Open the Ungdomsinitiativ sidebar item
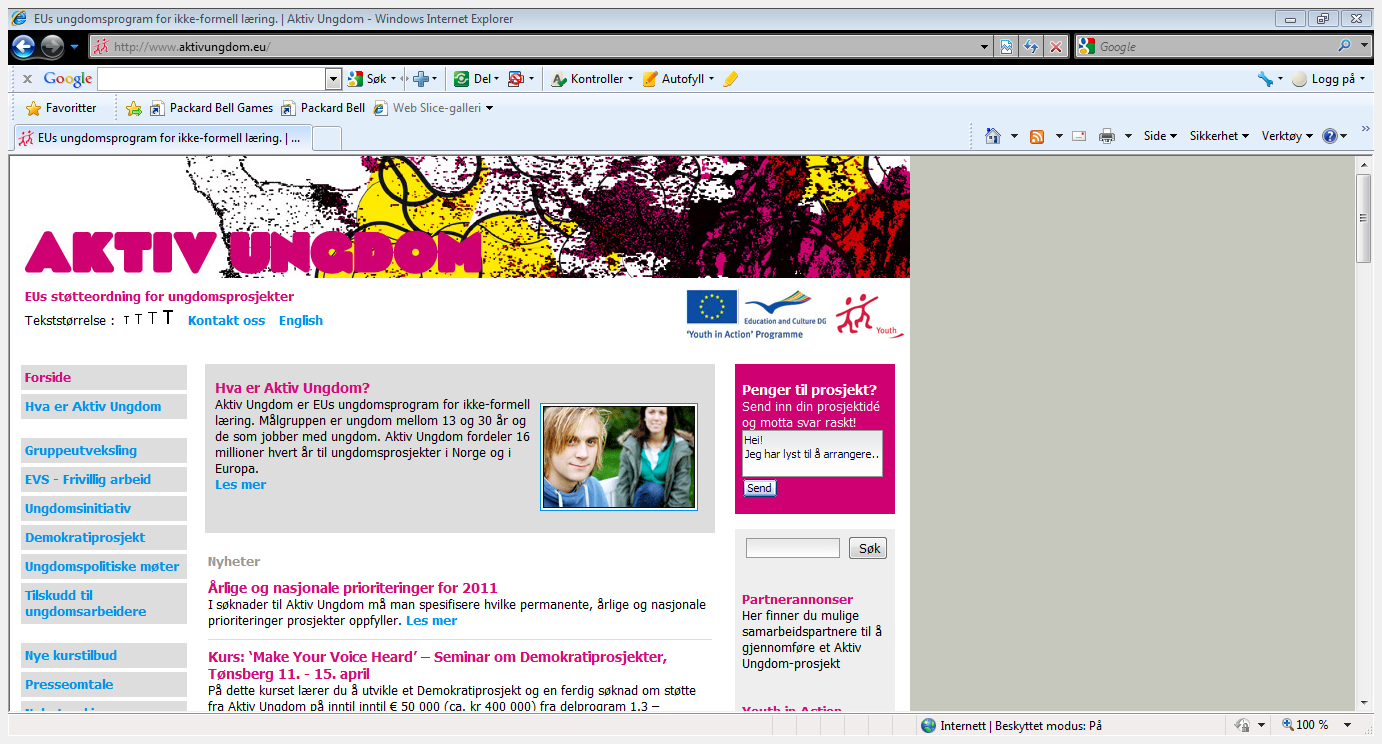The image size is (1382, 744). tap(104, 508)
